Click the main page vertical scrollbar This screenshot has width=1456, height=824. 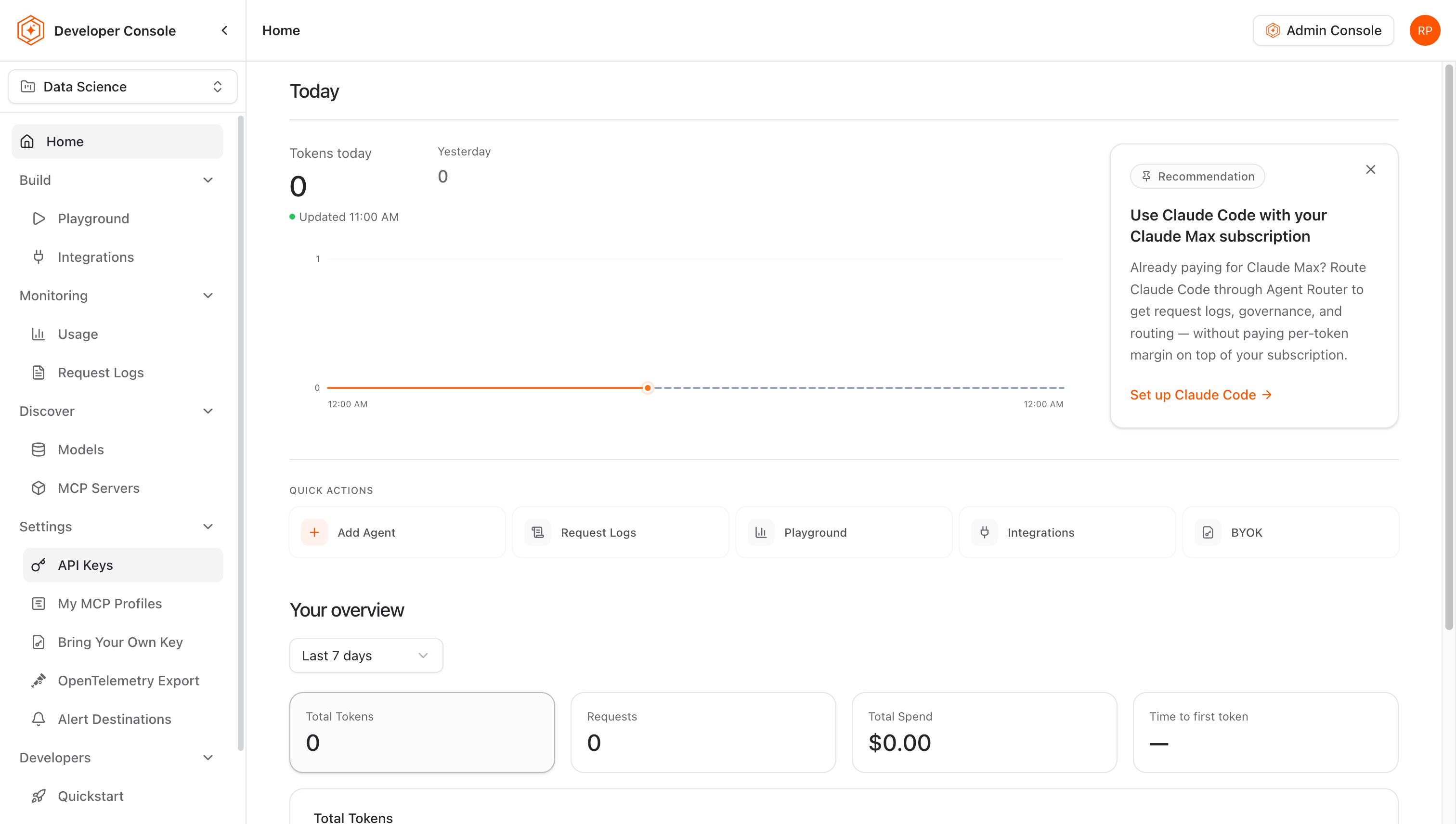coord(1449,348)
